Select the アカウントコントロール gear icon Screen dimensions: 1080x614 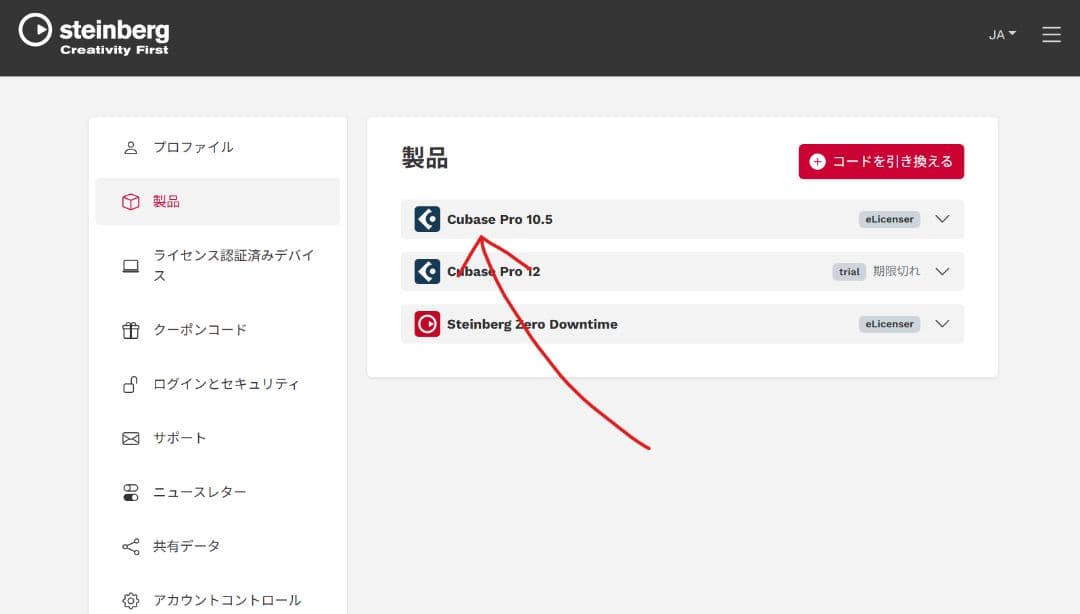point(130,600)
